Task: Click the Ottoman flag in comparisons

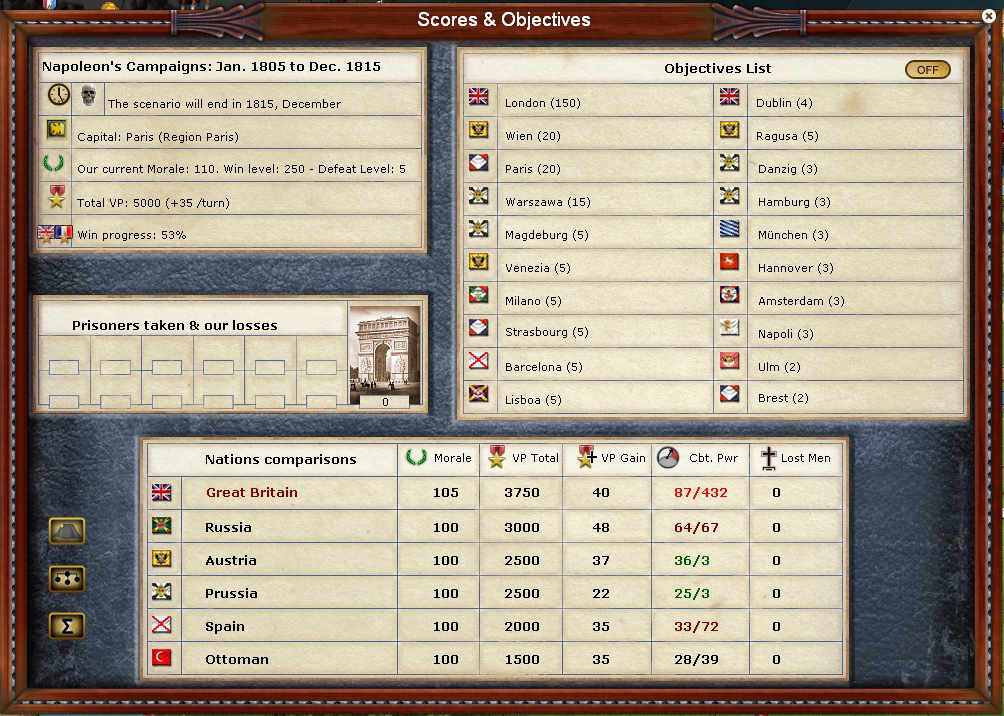Action: [161, 658]
